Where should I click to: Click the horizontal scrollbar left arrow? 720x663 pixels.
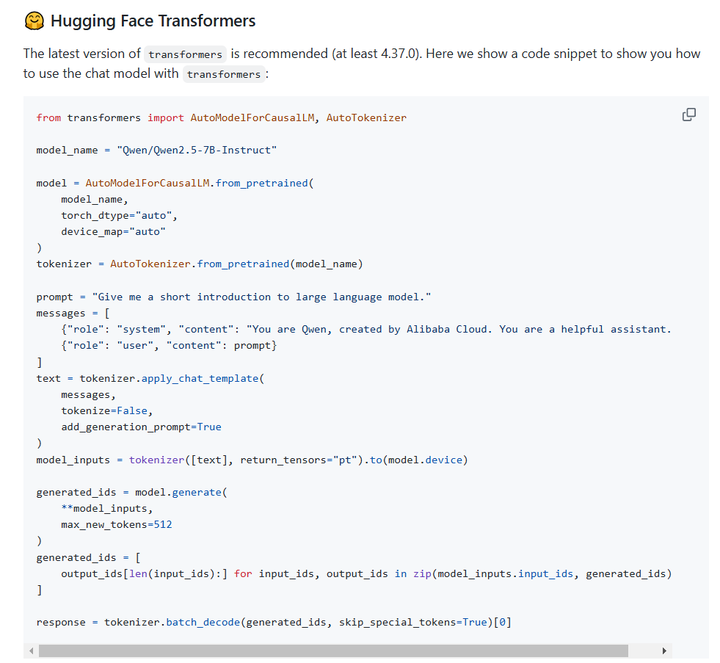31,651
